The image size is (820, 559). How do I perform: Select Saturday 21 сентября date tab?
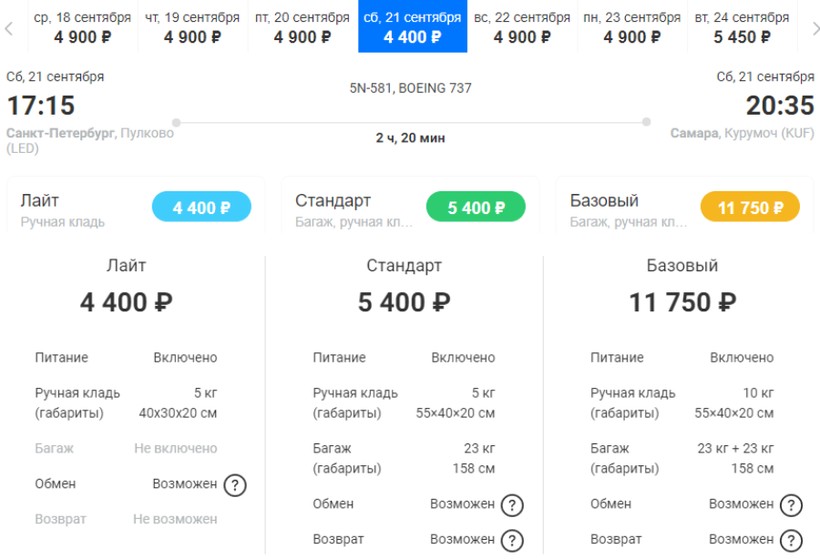pyautogui.click(x=412, y=27)
